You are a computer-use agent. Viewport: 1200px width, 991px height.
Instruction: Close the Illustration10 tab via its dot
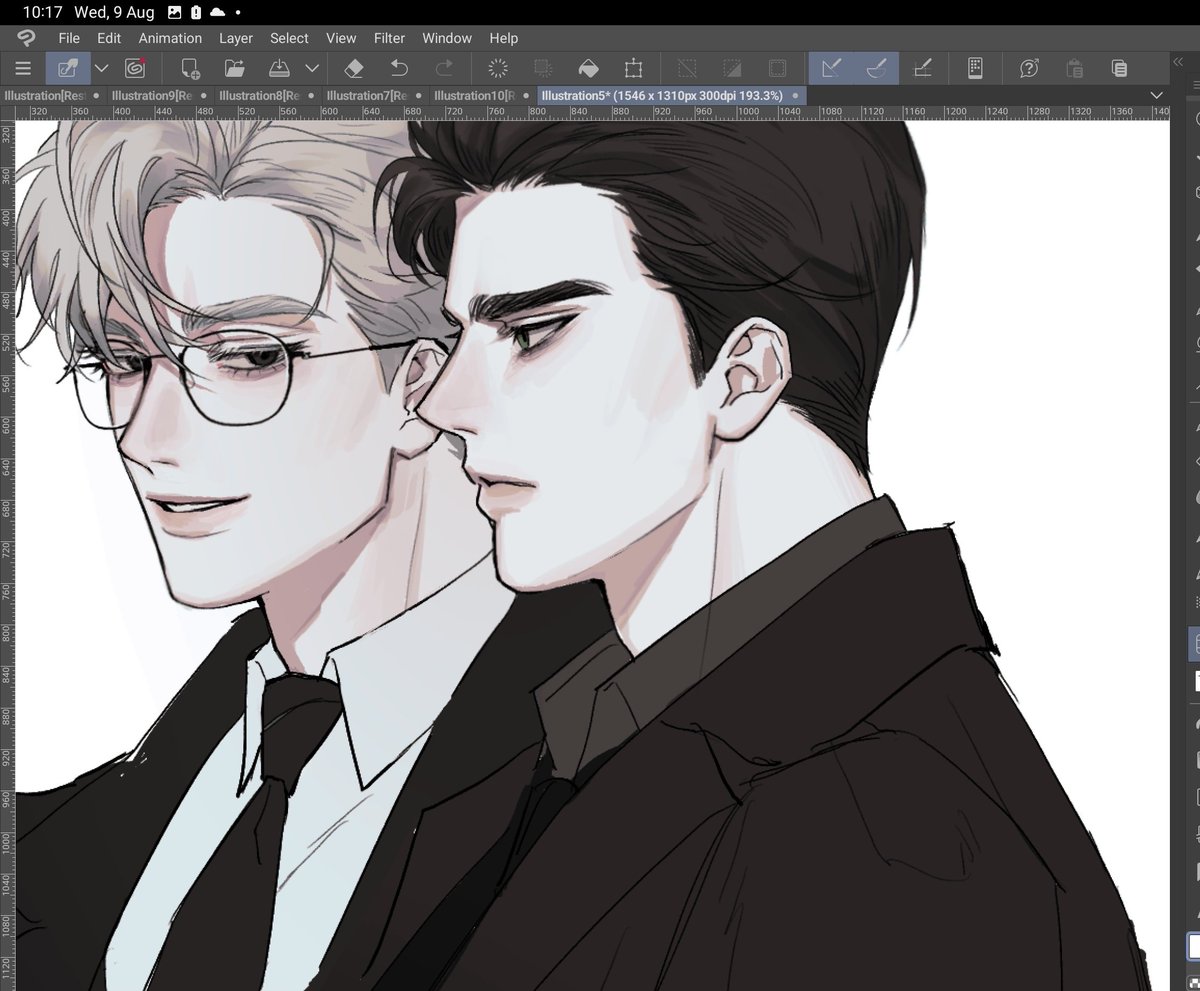point(526,96)
